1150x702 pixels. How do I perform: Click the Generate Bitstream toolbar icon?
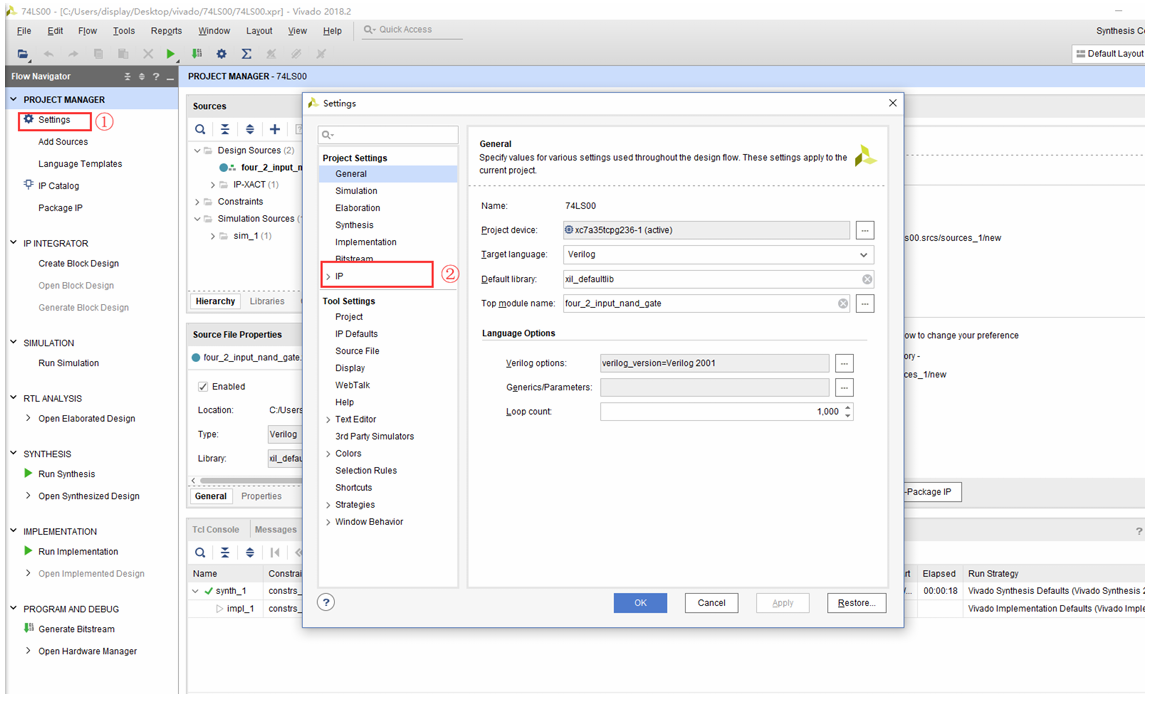coord(197,54)
